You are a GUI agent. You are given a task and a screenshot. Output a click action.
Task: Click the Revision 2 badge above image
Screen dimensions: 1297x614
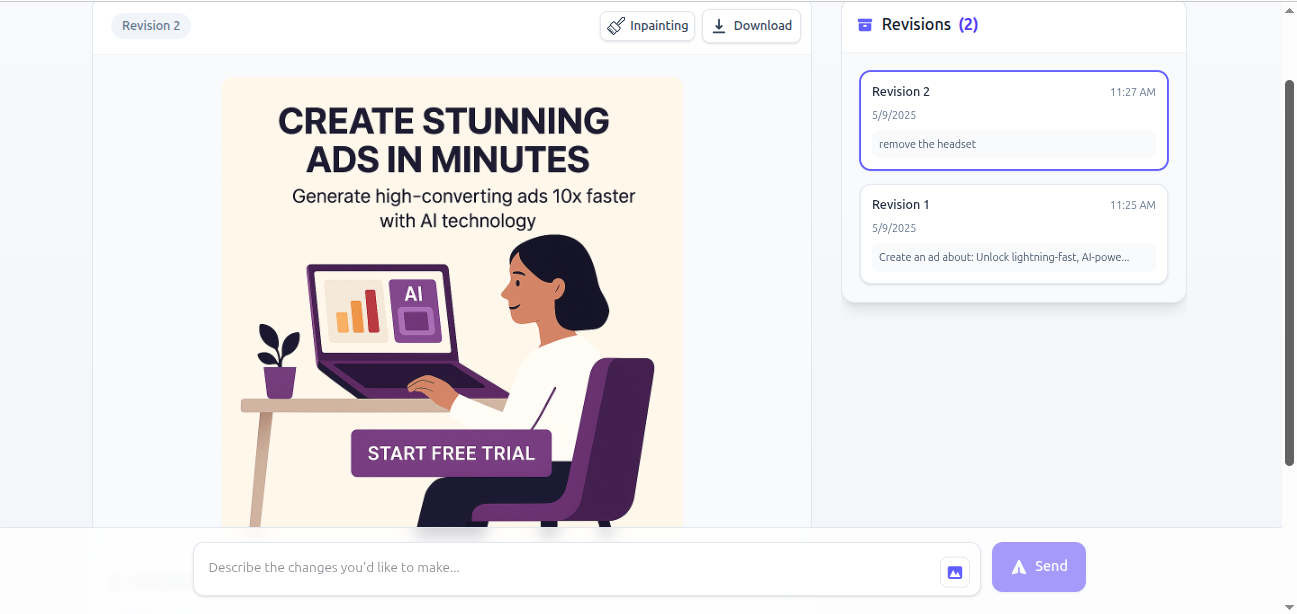(x=151, y=26)
